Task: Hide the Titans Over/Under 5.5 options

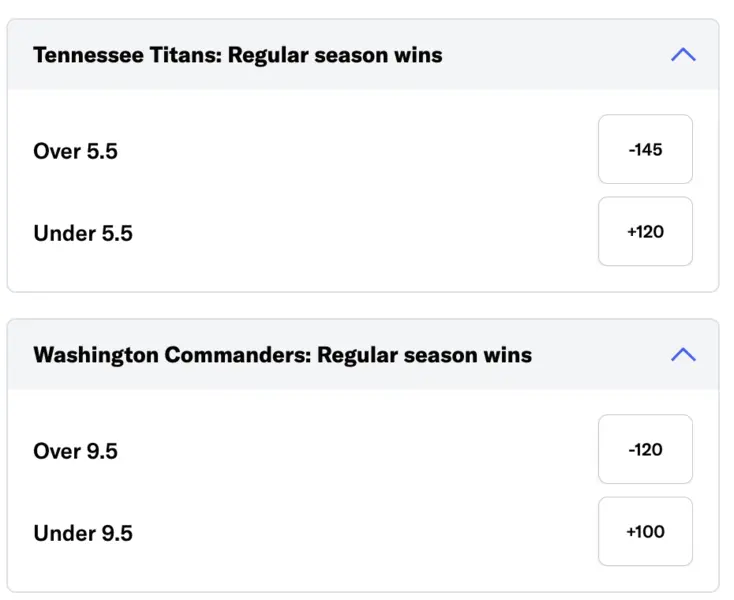Action: [x=683, y=55]
